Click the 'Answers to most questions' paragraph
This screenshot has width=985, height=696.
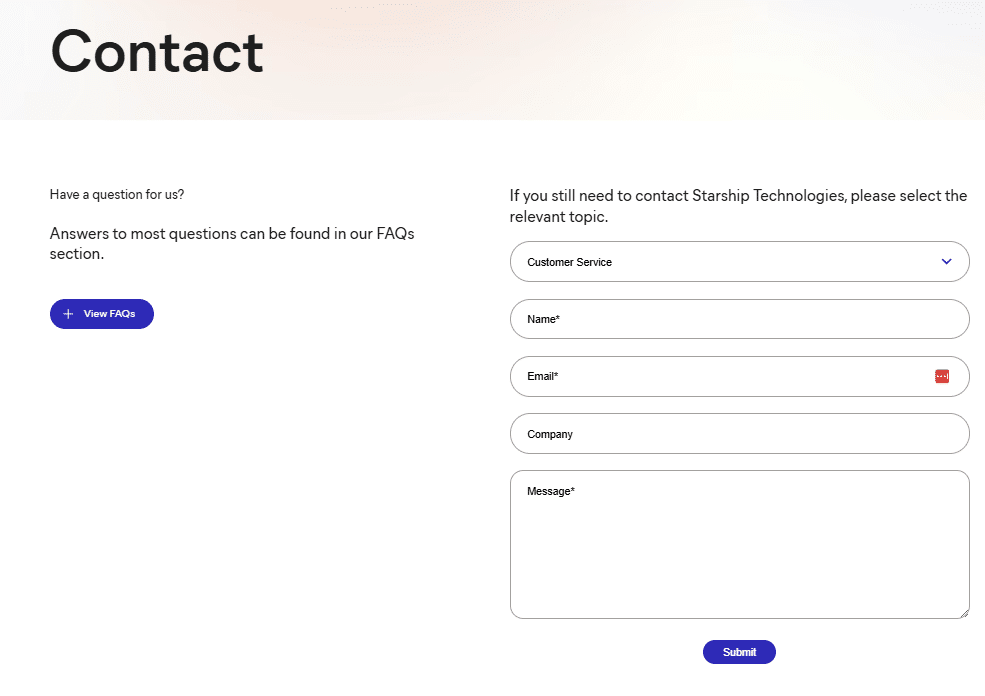232,244
